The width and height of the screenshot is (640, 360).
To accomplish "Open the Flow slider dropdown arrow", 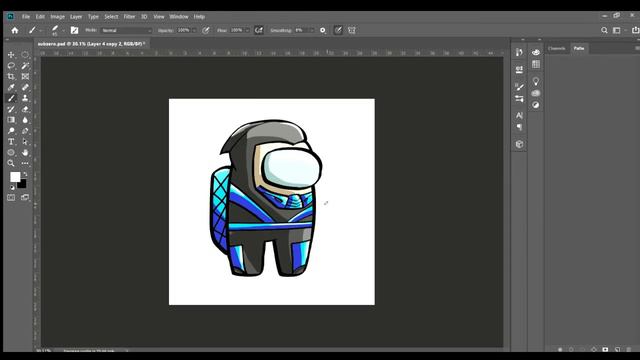I will click(x=247, y=31).
